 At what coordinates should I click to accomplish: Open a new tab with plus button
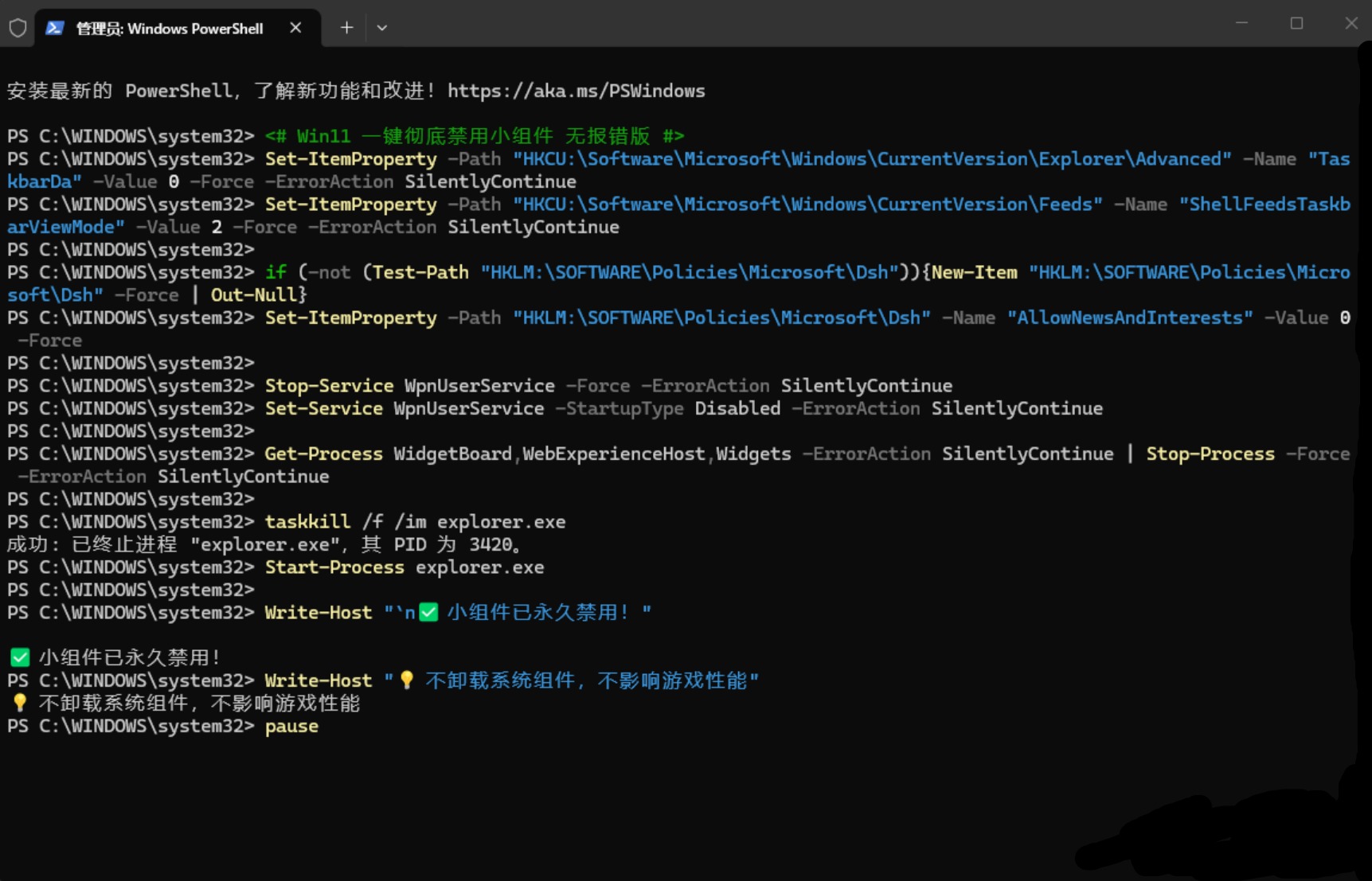(346, 28)
